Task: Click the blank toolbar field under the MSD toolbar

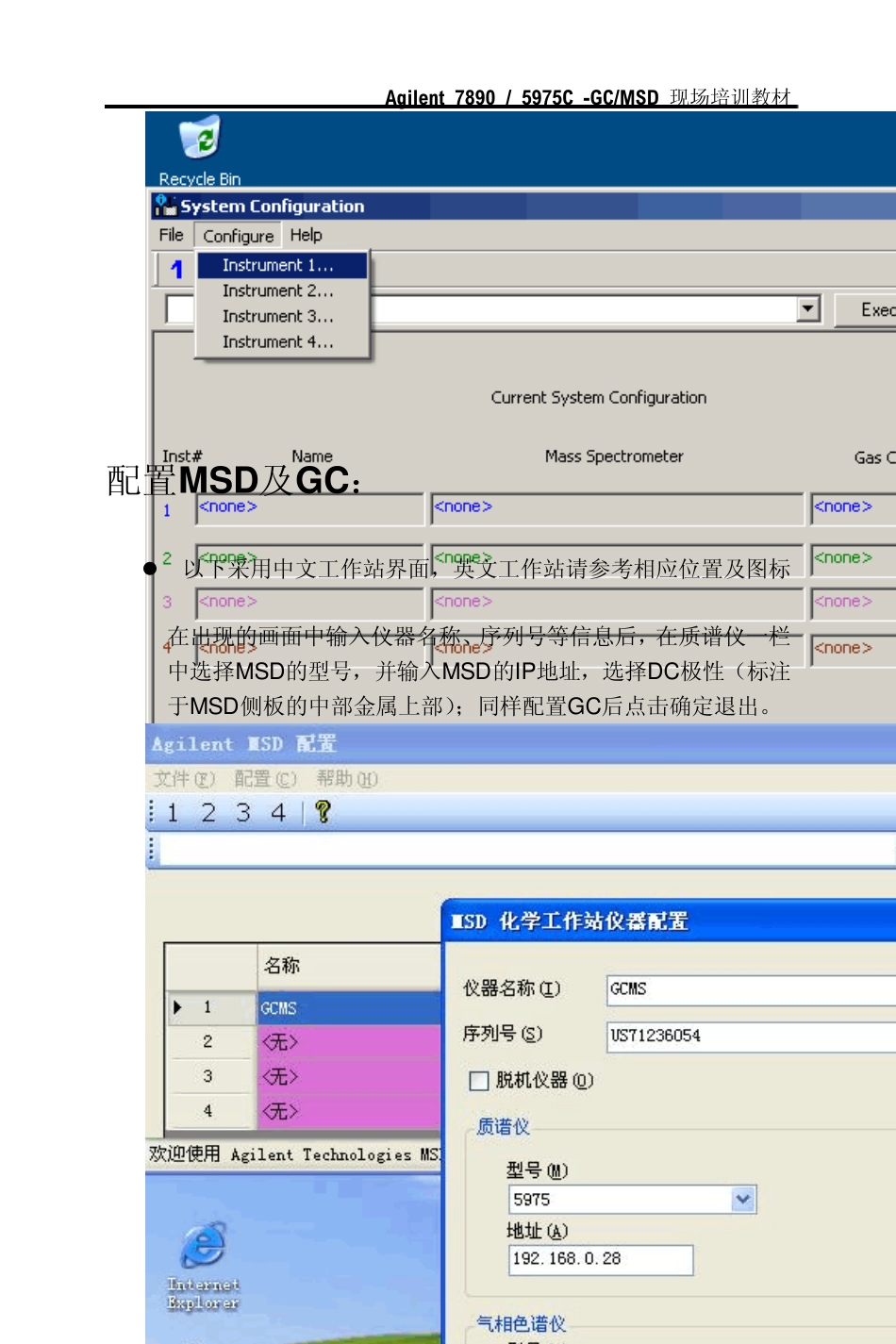Action: click(526, 850)
